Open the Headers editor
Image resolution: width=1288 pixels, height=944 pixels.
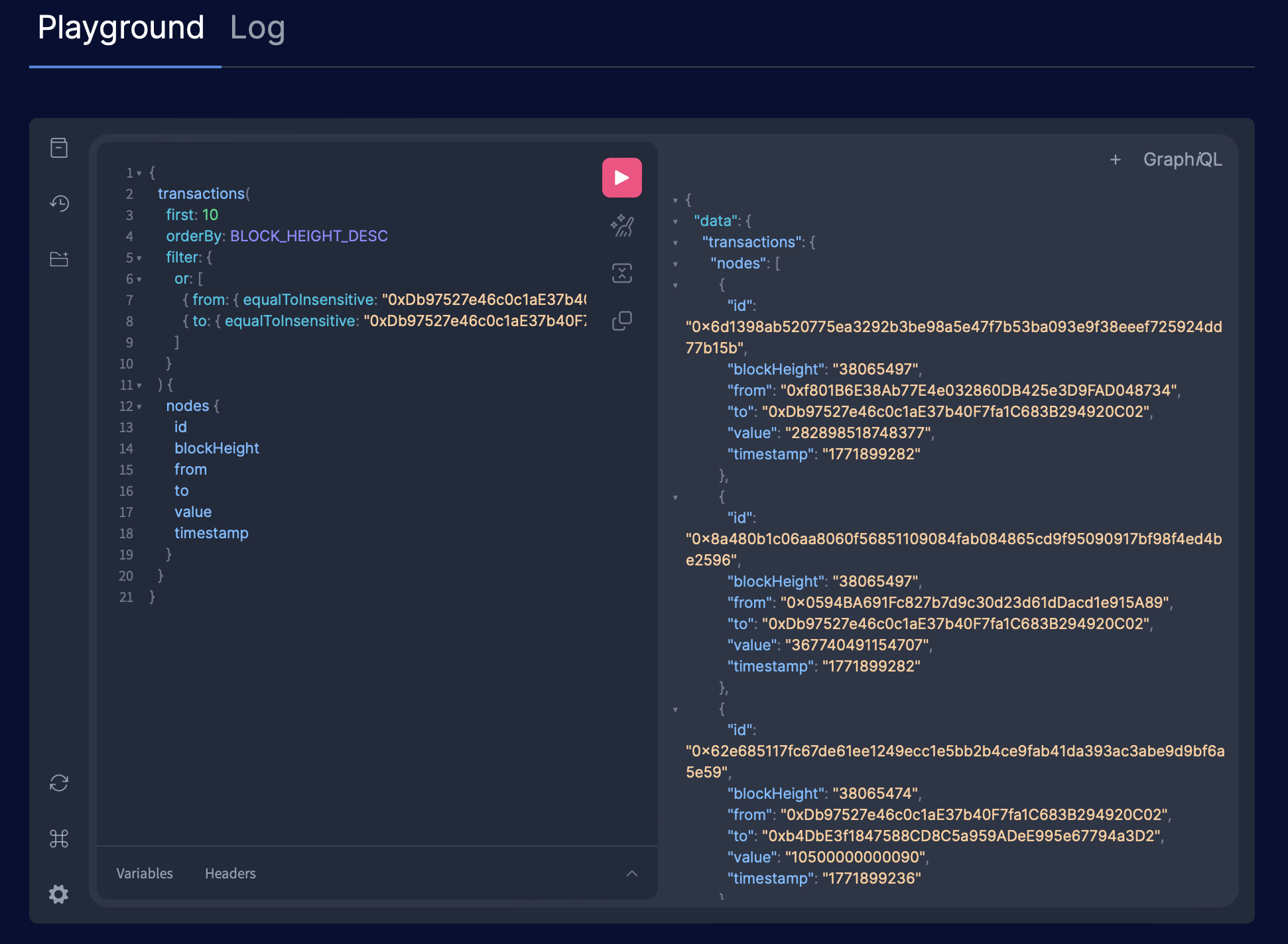[230, 873]
